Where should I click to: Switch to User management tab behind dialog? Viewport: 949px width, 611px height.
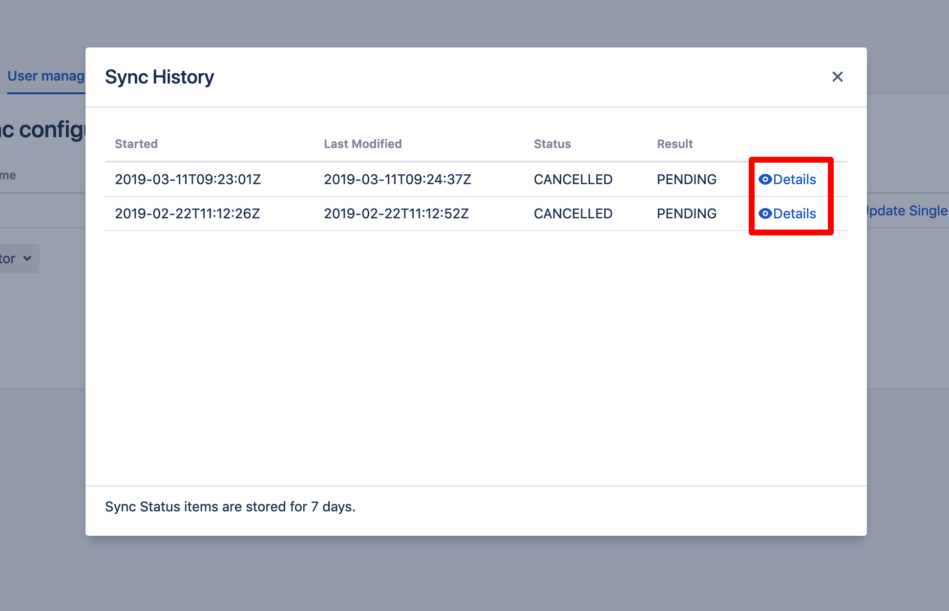46,76
